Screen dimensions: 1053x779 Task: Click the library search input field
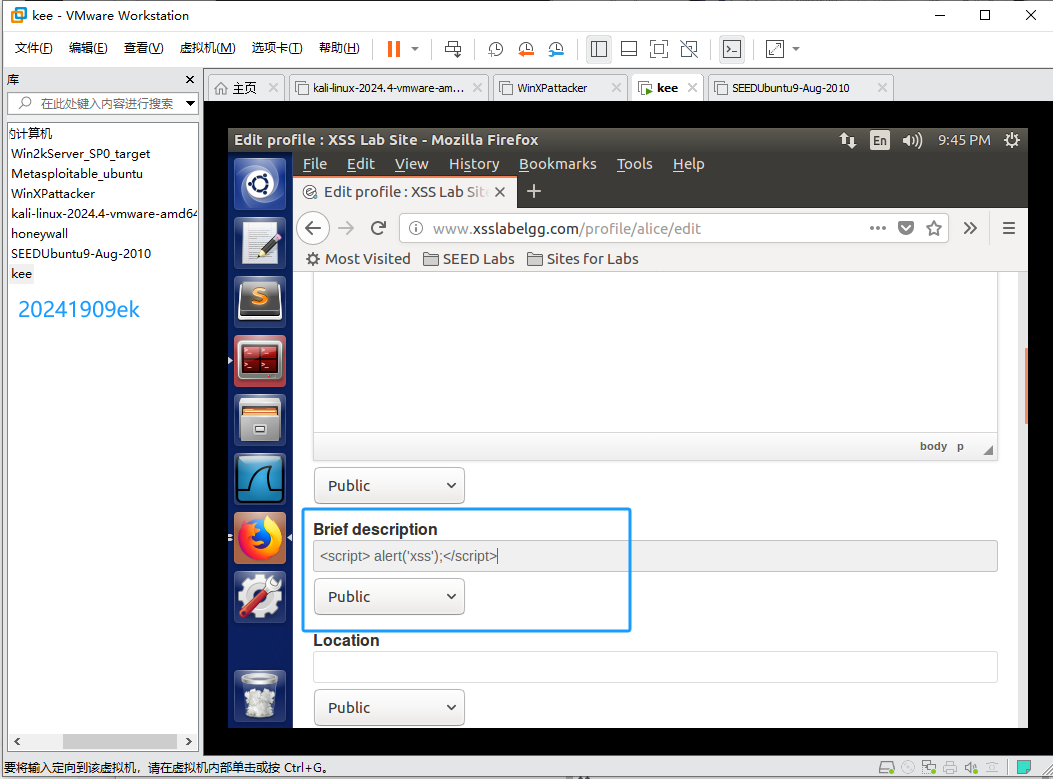(x=99, y=103)
